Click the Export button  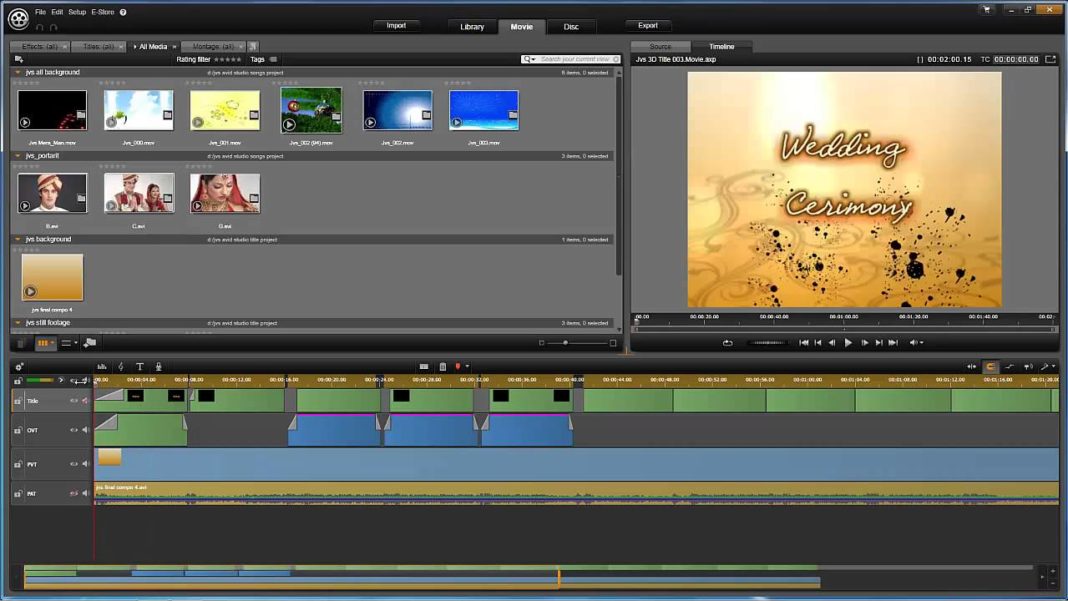648,26
